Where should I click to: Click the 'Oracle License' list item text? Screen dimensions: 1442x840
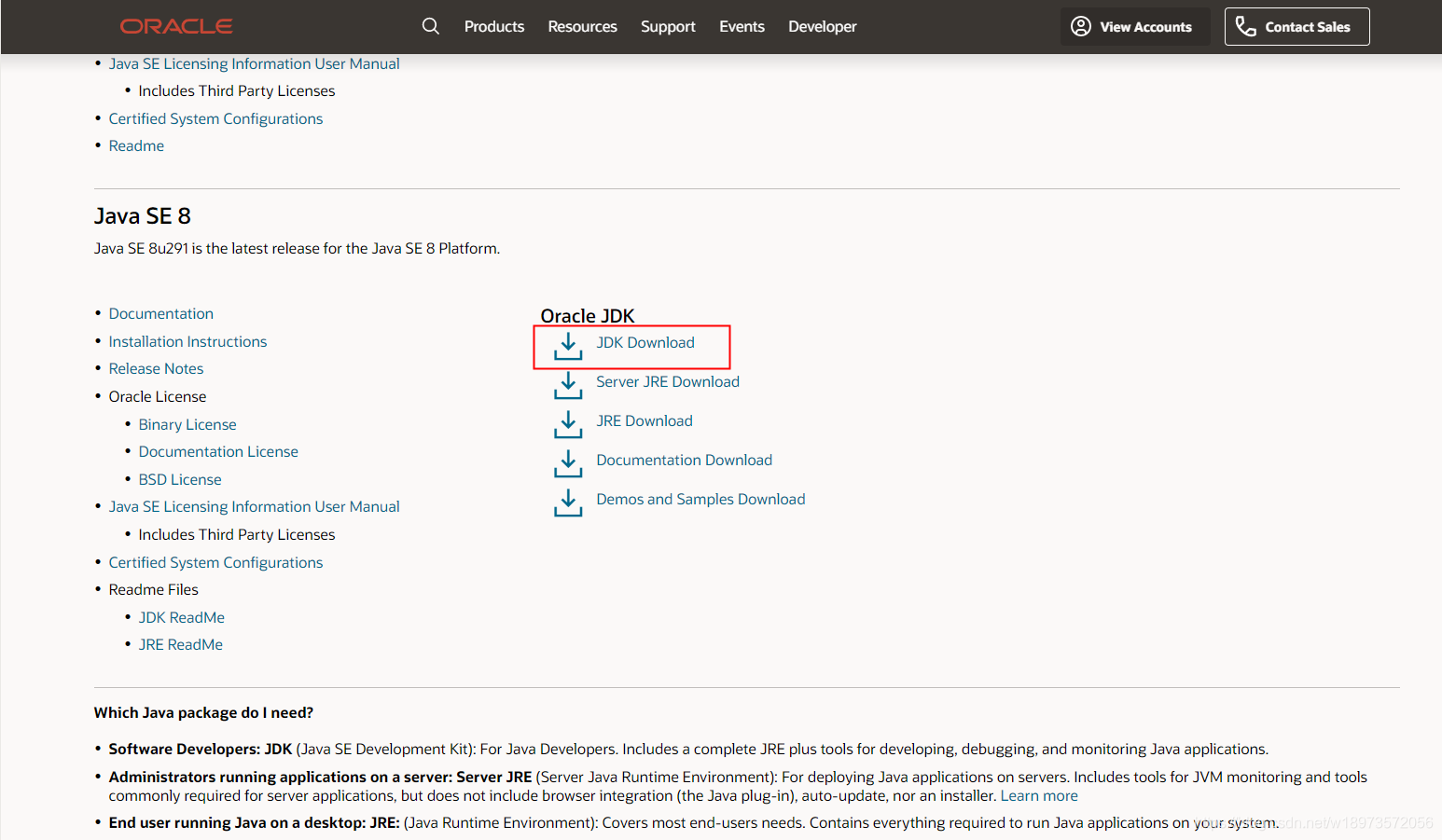(158, 396)
